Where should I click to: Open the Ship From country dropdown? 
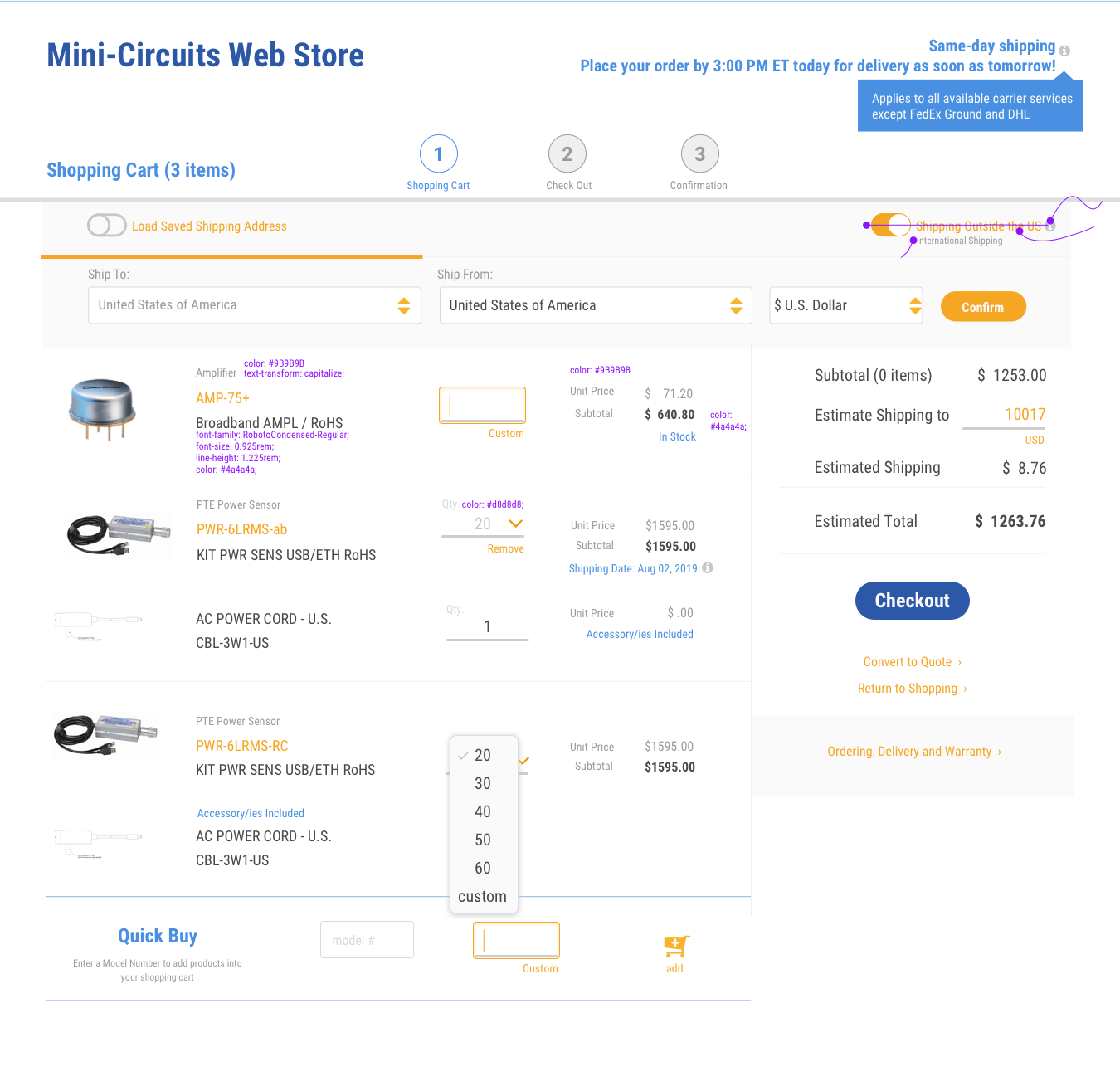tap(596, 305)
